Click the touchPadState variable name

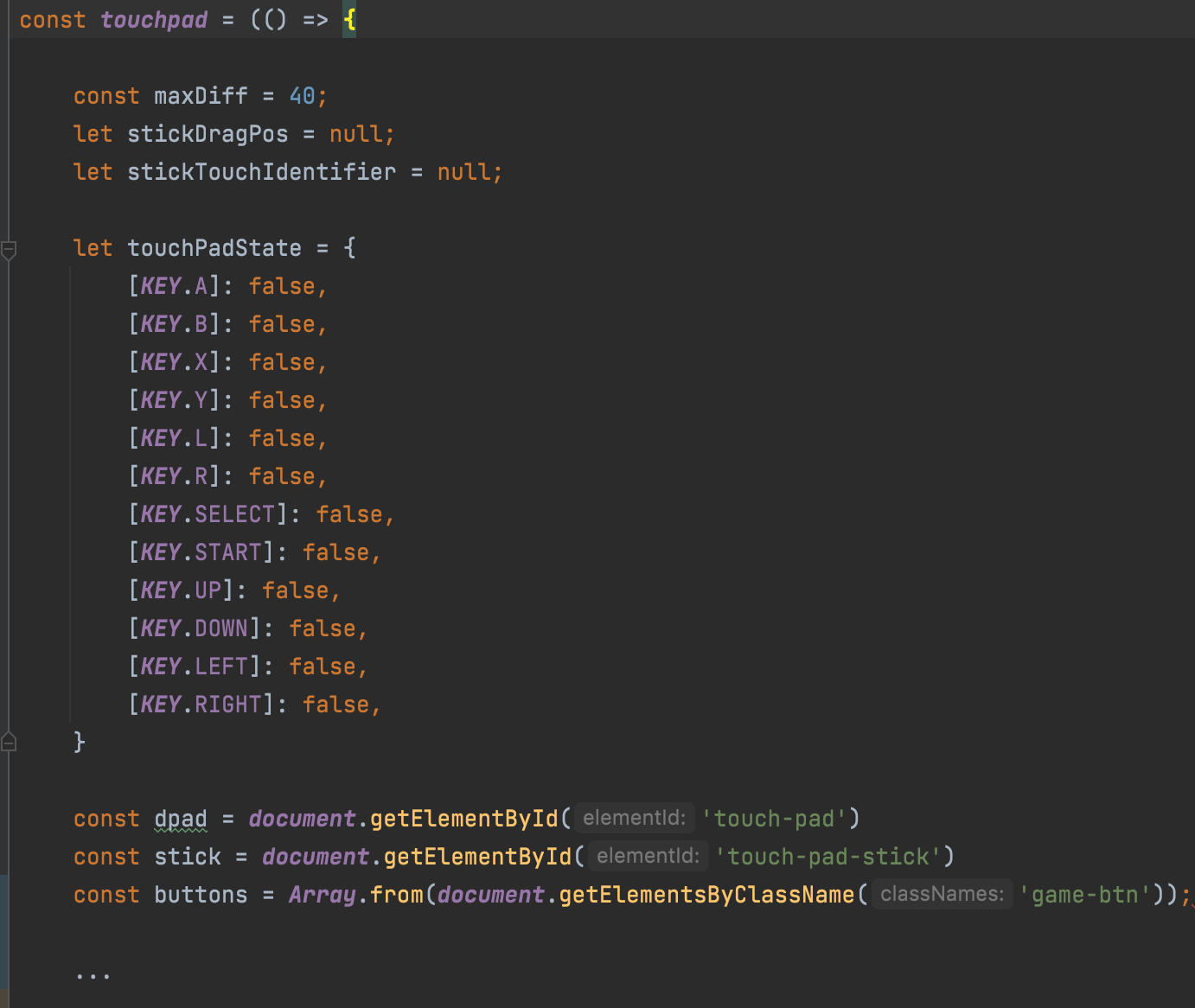(x=214, y=248)
